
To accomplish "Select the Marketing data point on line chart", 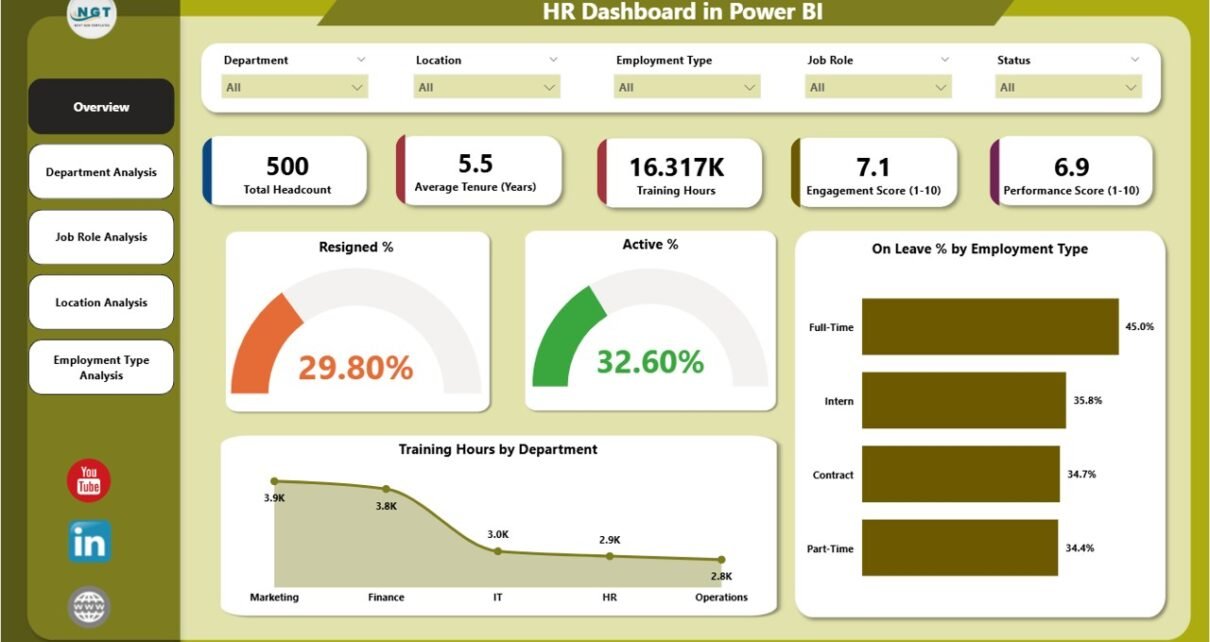I will pos(275,481).
